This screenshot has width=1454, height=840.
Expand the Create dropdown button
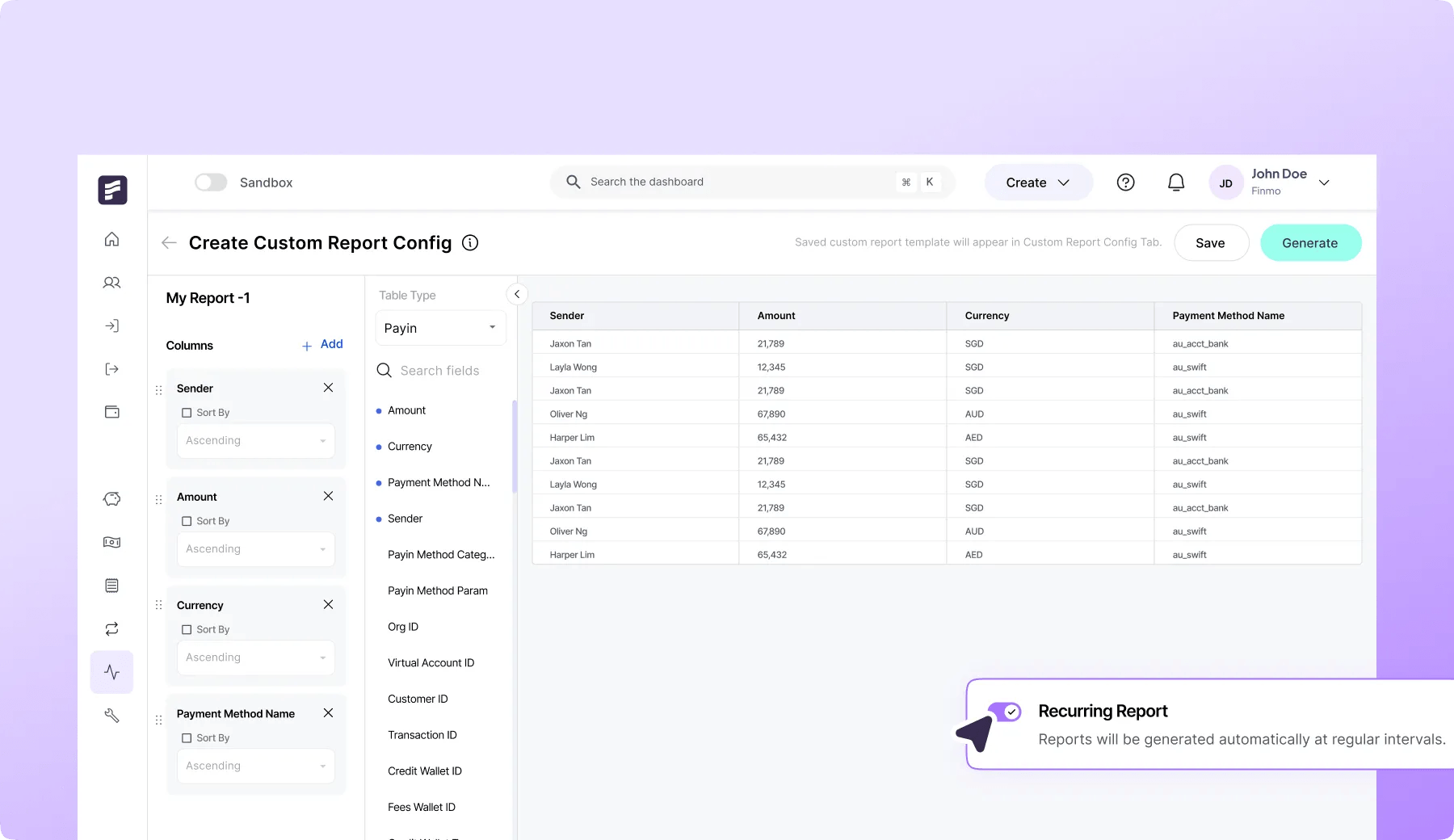(x=1038, y=183)
